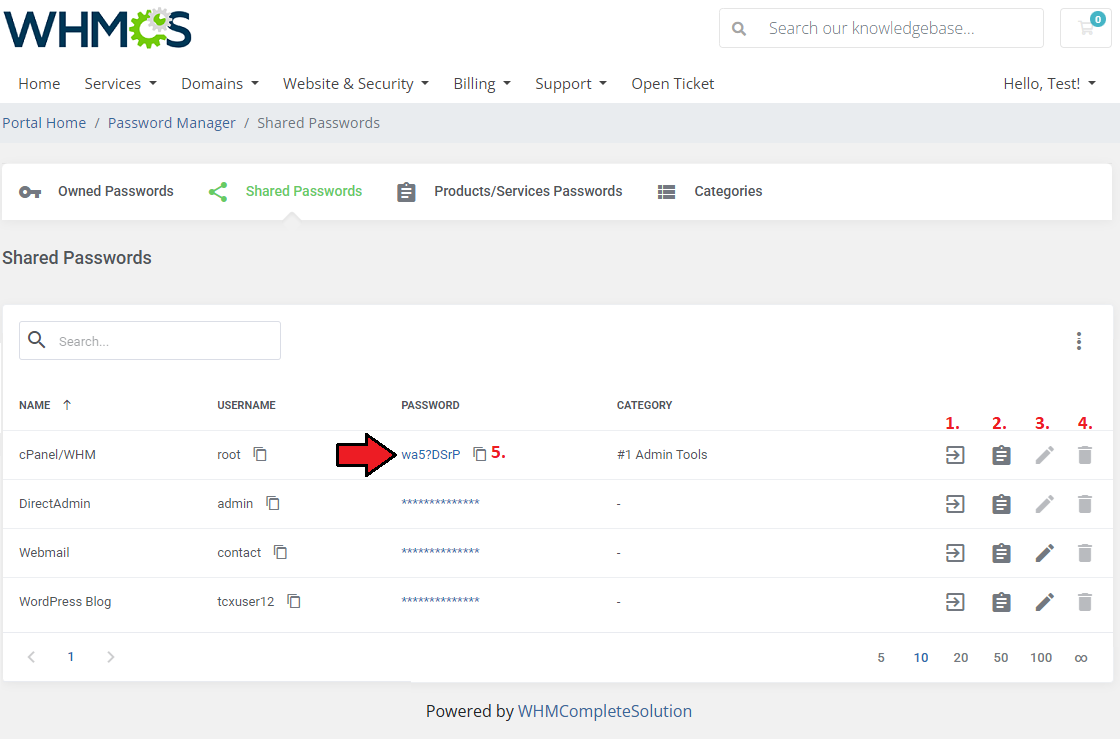The image size is (1120, 739).
Task: Open Products/Services Passwords tab
Action: [509, 191]
